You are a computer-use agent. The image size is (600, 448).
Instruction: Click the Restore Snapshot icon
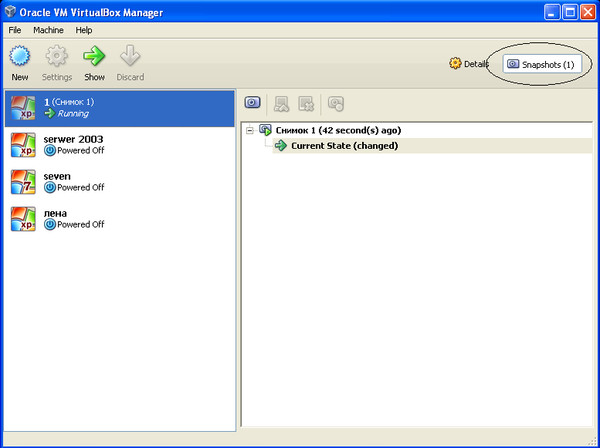pyautogui.click(x=281, y=104)
